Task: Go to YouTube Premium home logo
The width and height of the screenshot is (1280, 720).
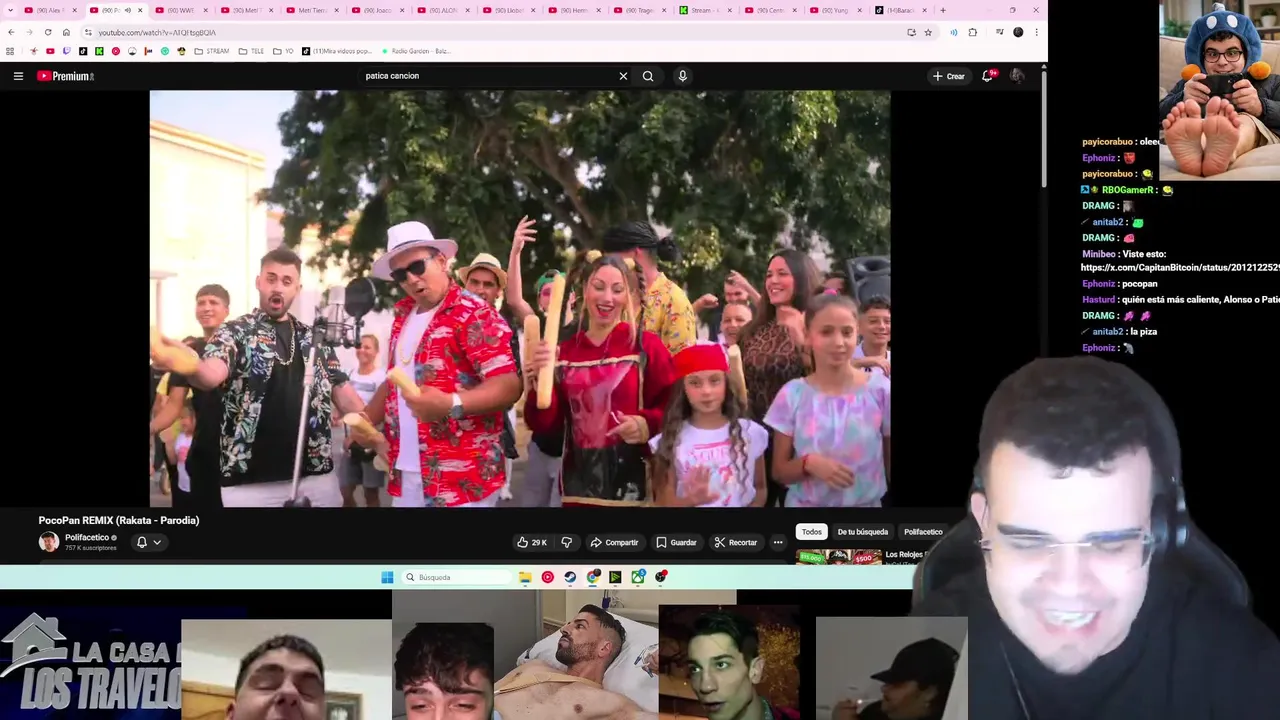Action: click(66, 76)
